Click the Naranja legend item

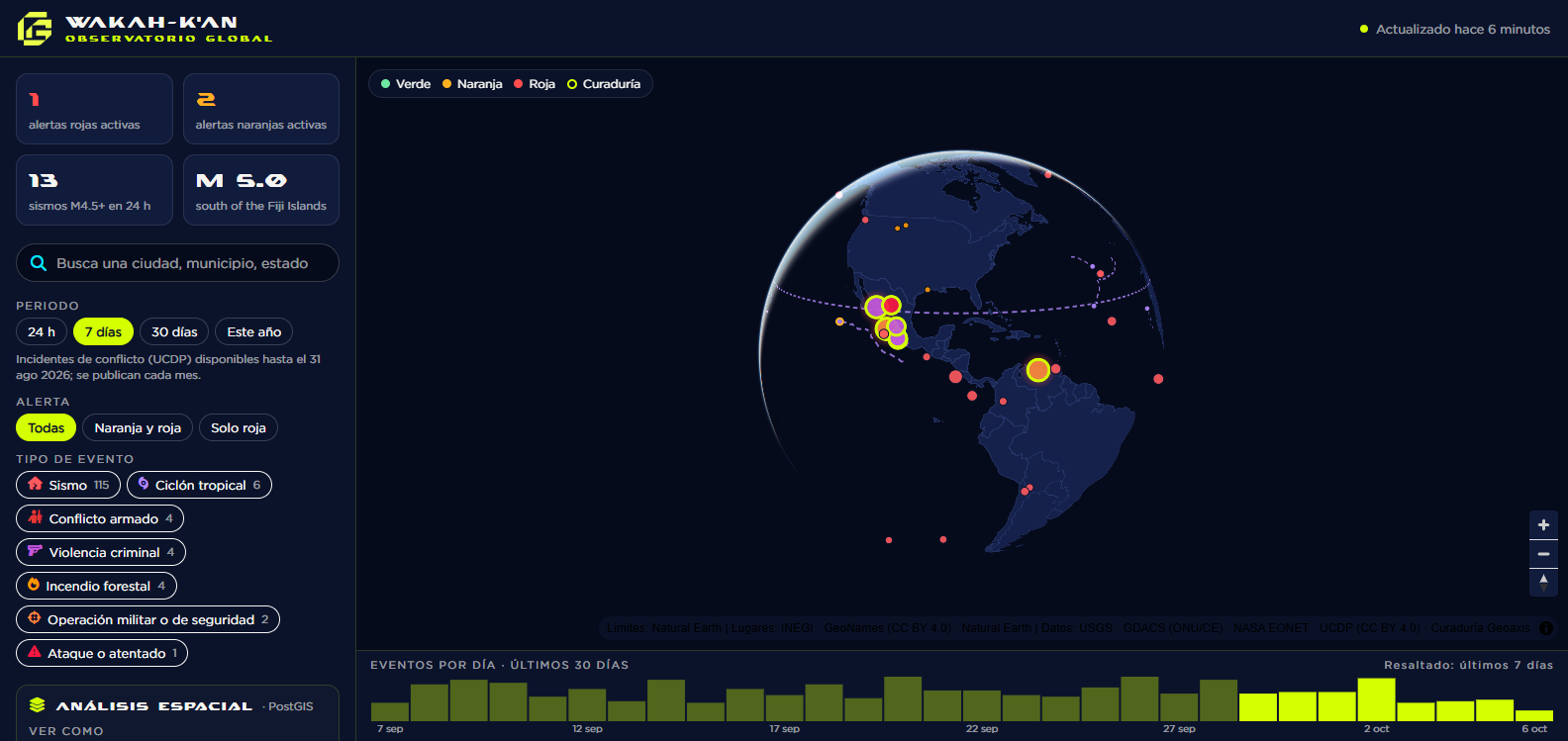click(x=472, y=84)
